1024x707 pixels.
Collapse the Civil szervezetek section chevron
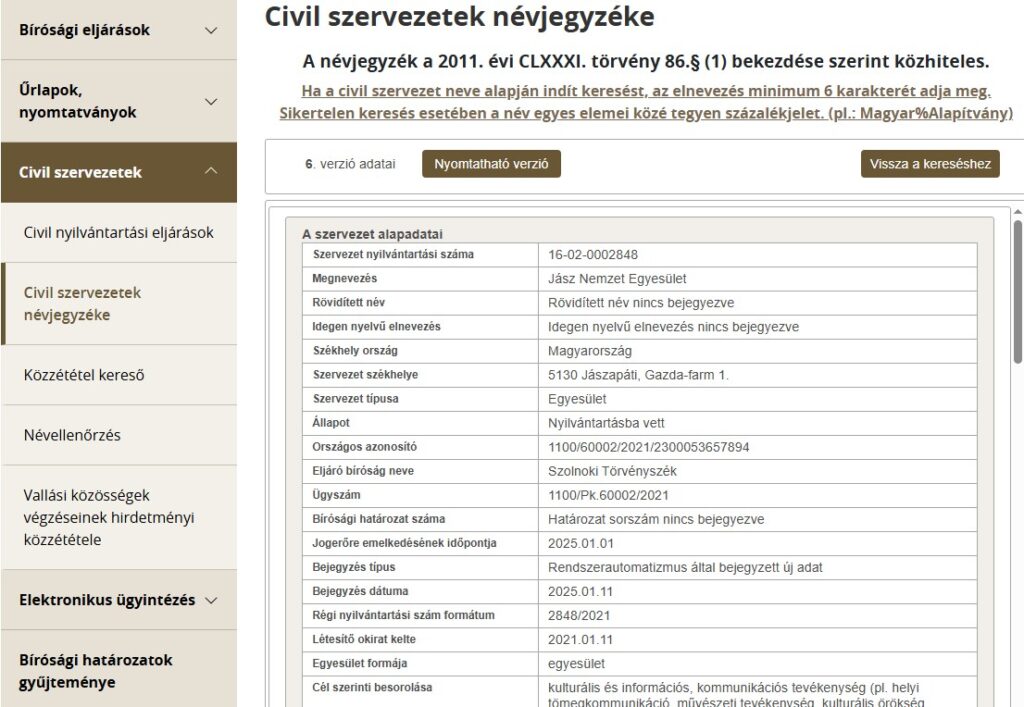tap(211, 171)
